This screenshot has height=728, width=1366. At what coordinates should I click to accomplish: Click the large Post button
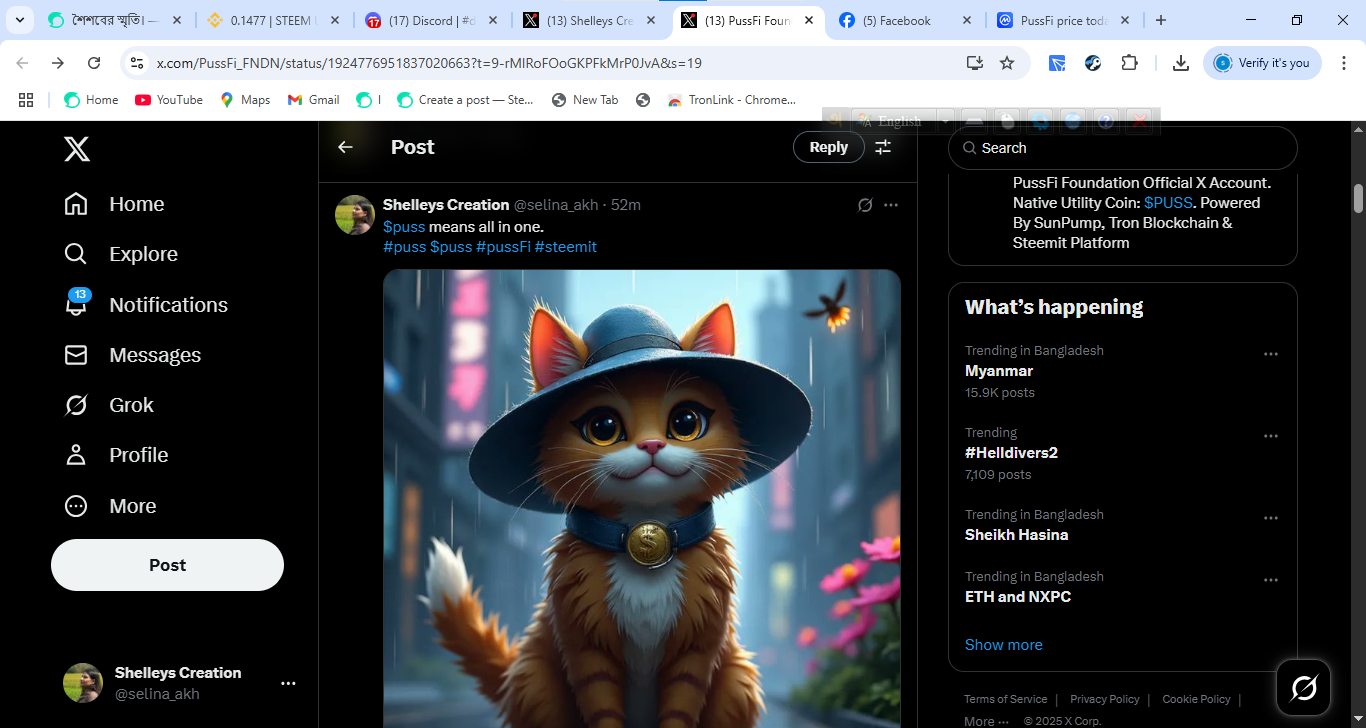tap(167, 565)
